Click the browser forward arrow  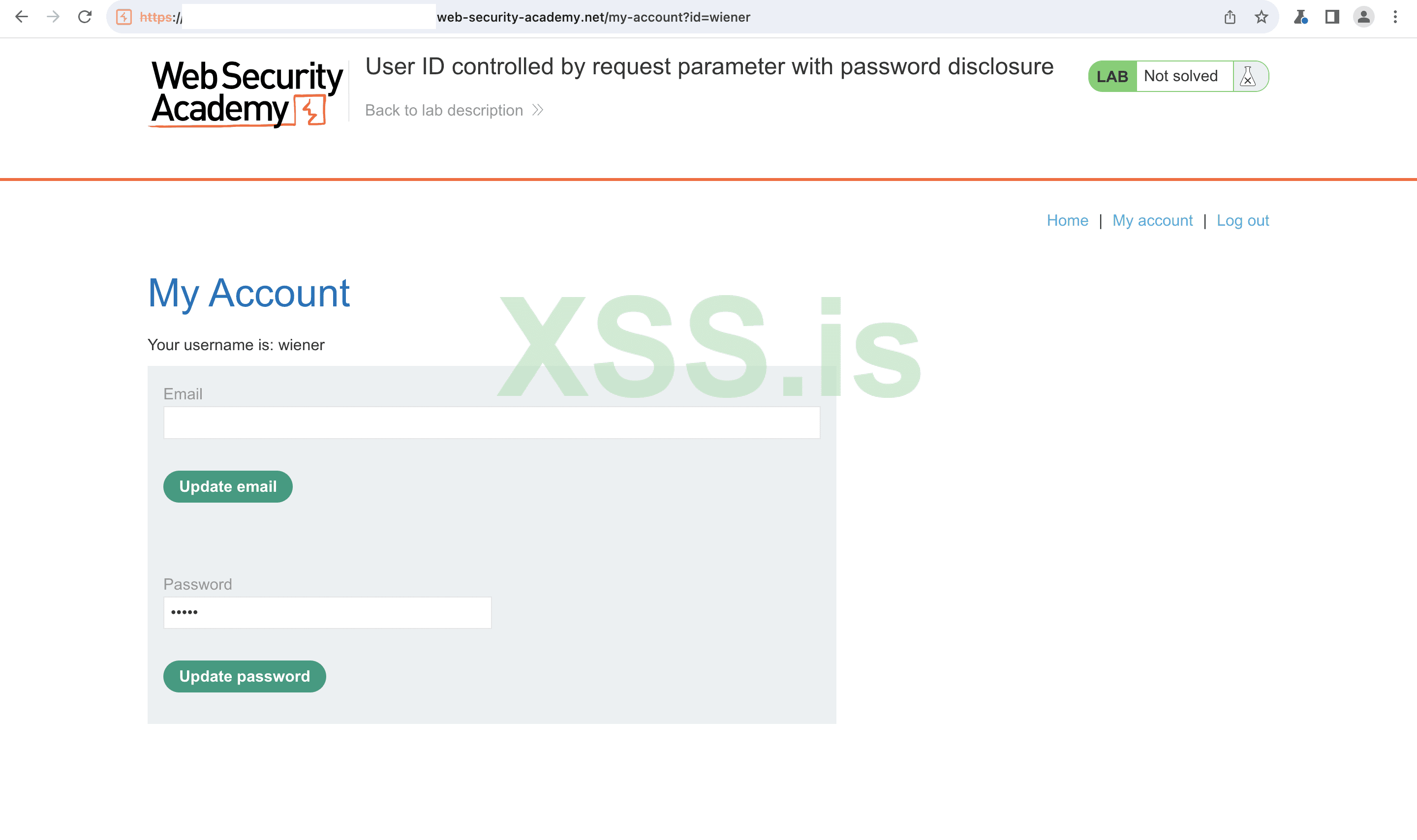(53, 17)
